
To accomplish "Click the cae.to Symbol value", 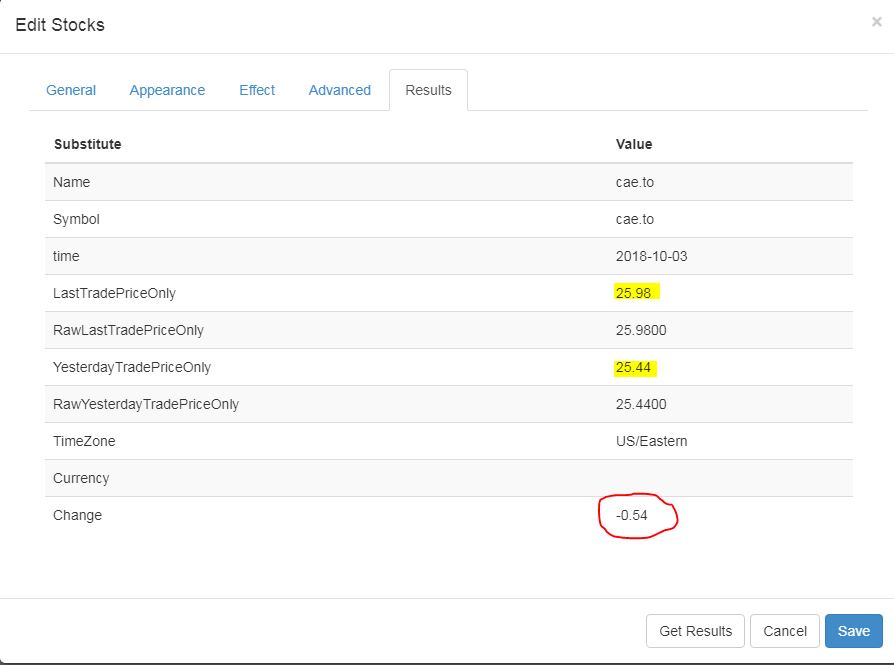I will pyautogui.click(x=635, y=220).
